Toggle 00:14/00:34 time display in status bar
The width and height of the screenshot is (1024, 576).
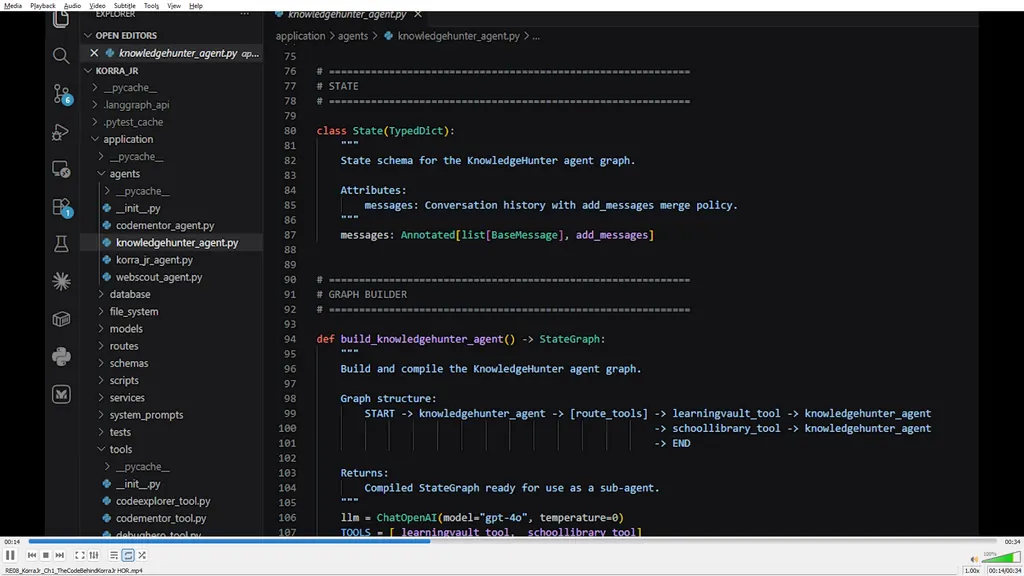1004,570
